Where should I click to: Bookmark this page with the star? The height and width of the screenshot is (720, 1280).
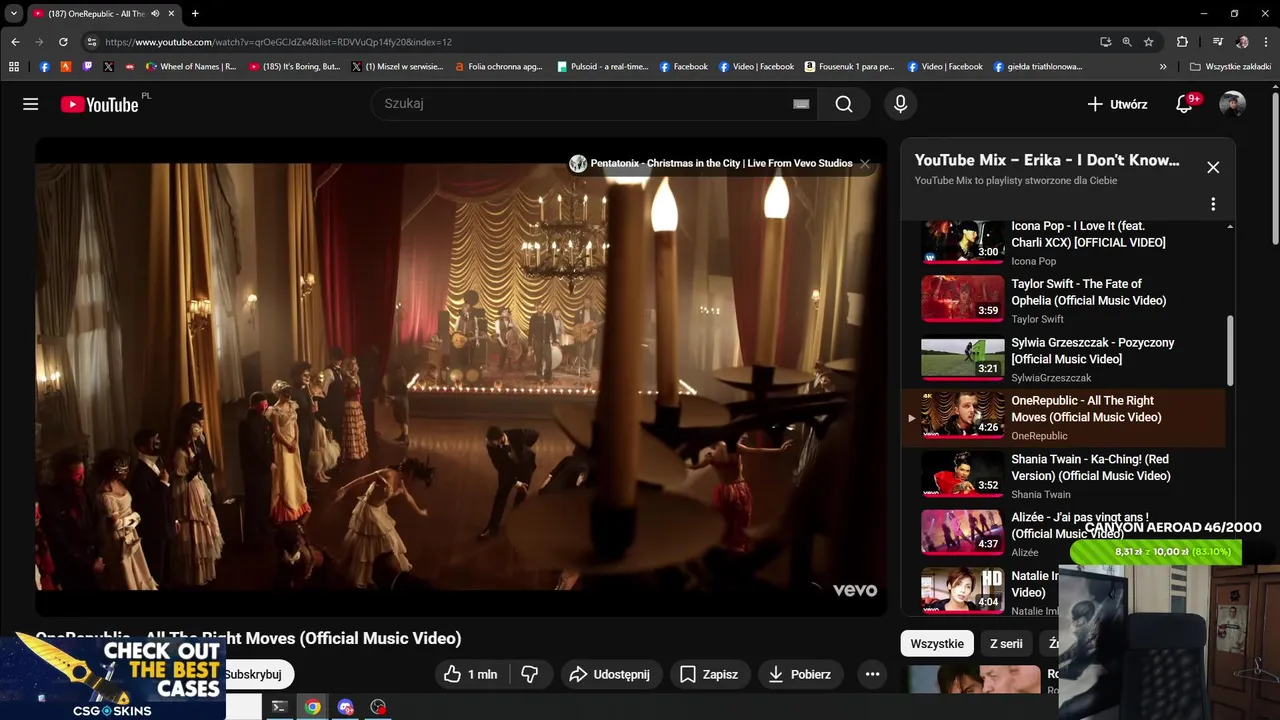click(1149, 42)
